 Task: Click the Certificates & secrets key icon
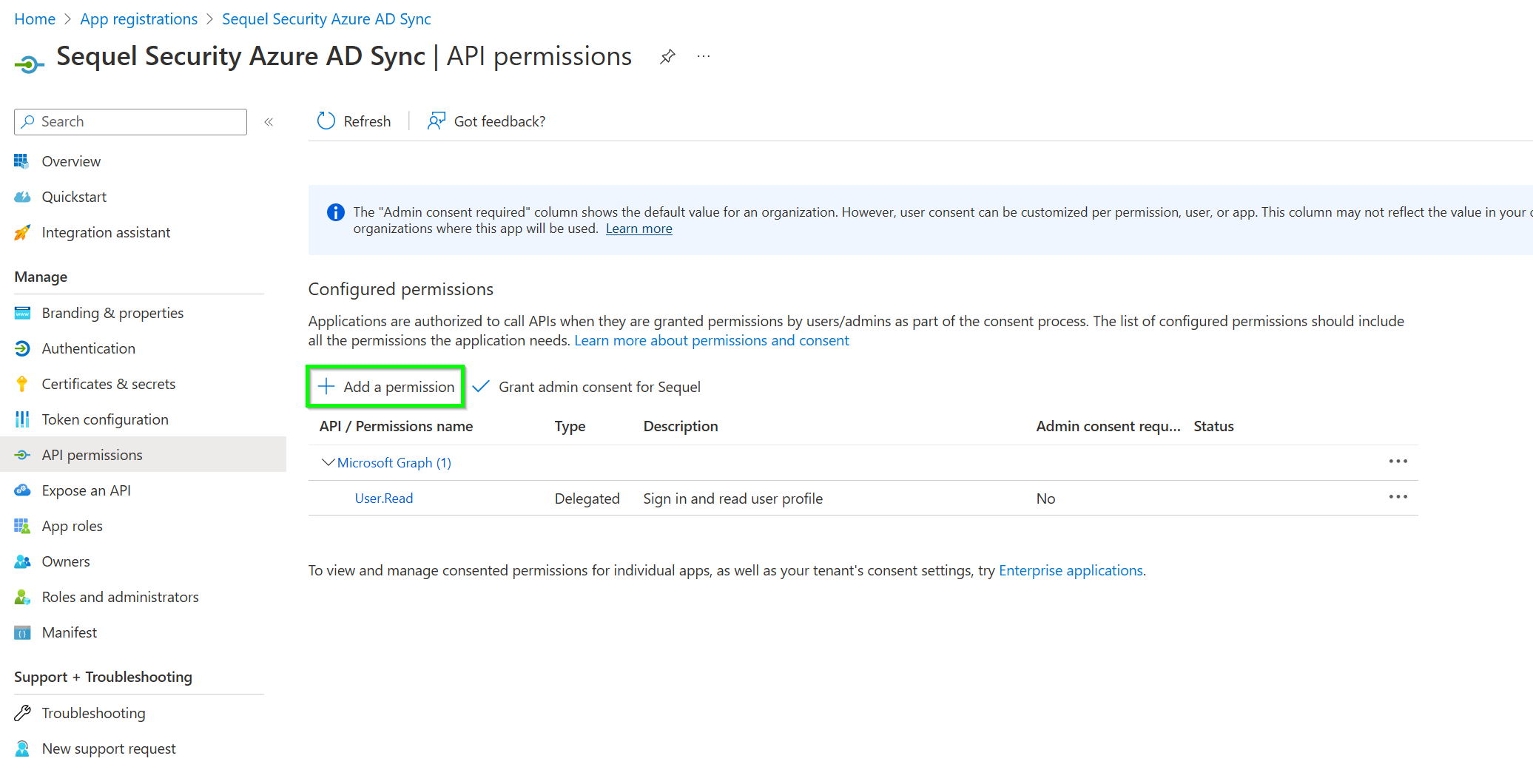[22, 384]
